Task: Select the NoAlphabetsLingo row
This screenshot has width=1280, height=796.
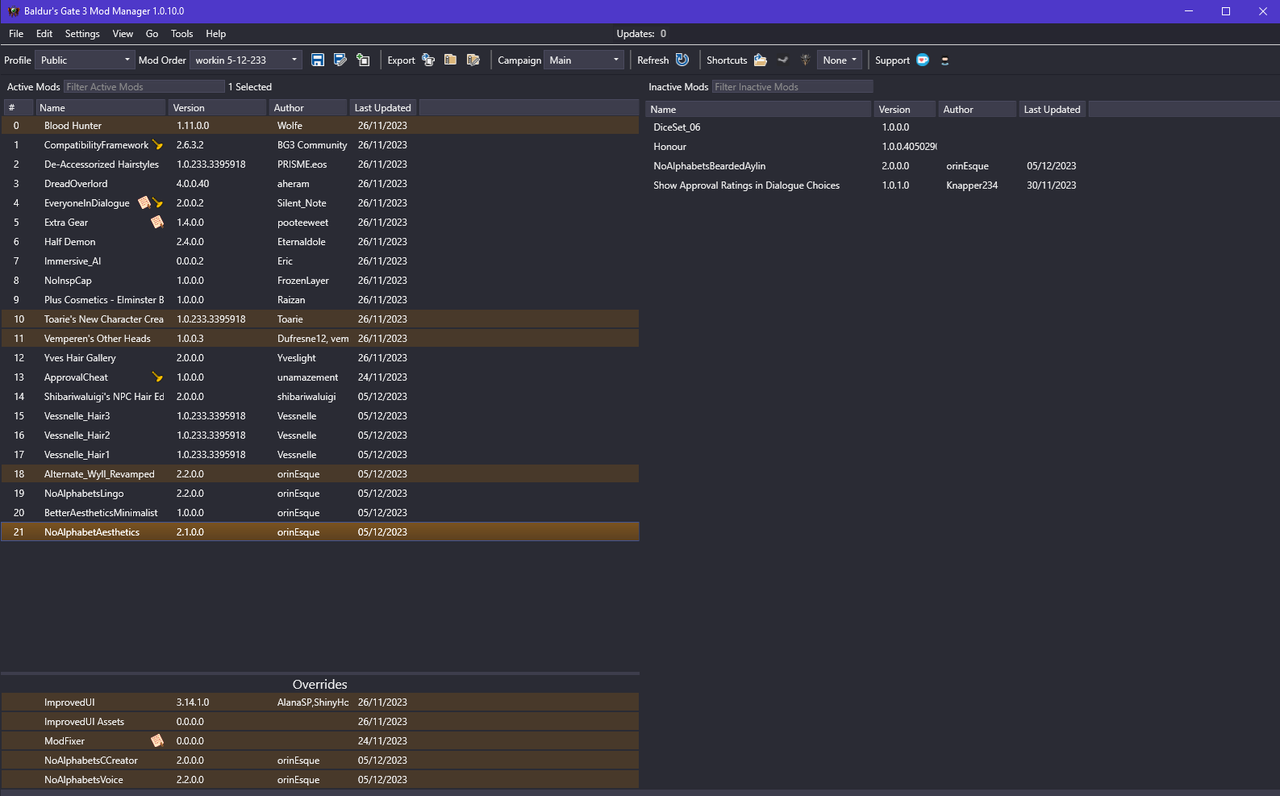Action: pos(320,494)
